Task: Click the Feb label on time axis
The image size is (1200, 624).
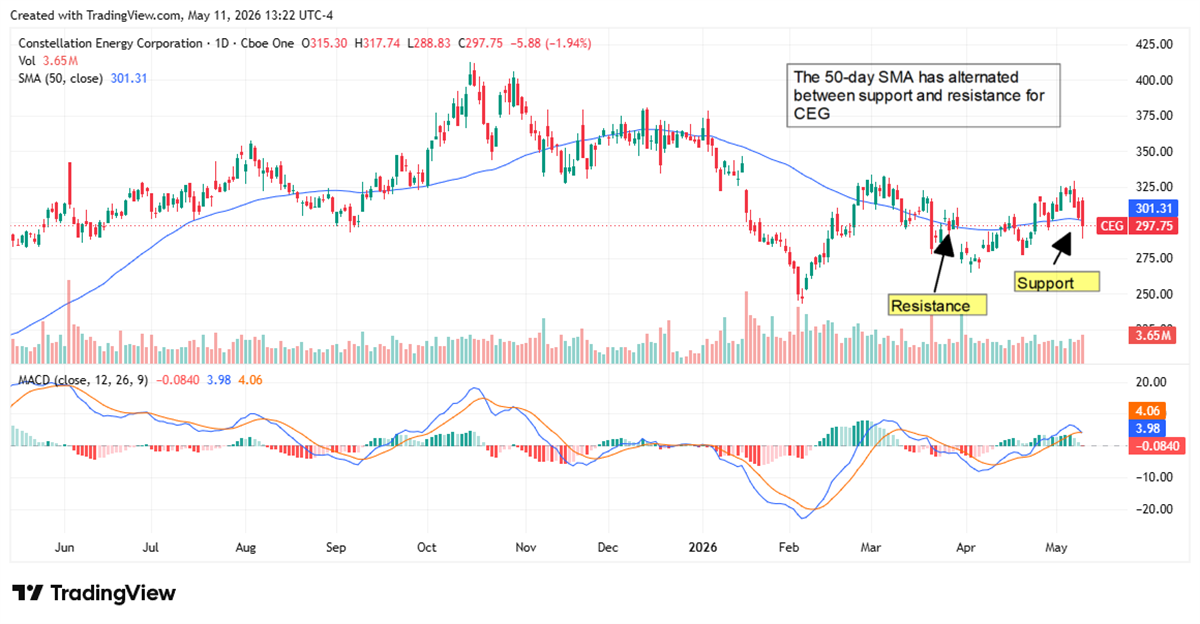Action: 790,548
